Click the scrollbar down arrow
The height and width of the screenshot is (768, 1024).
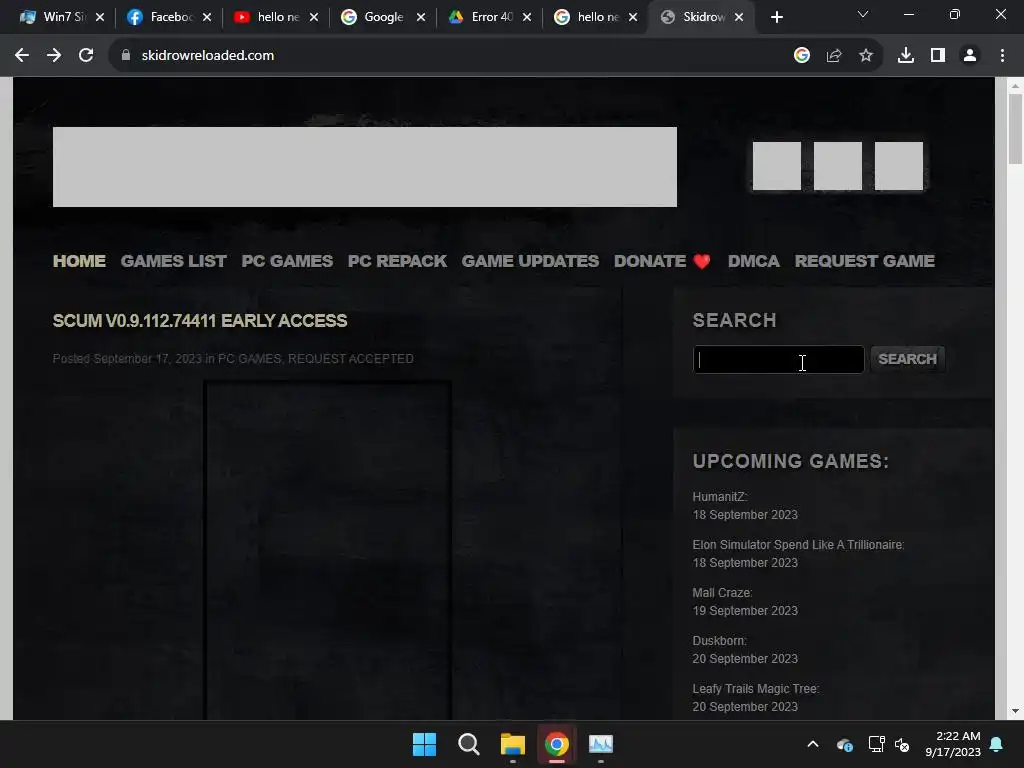[1015, 711]
